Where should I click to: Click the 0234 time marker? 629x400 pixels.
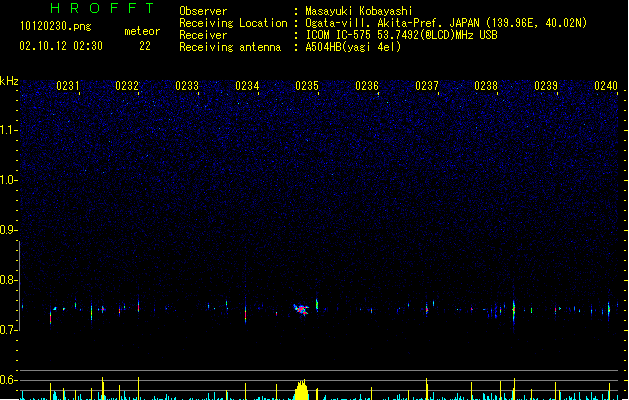point(247,86)
